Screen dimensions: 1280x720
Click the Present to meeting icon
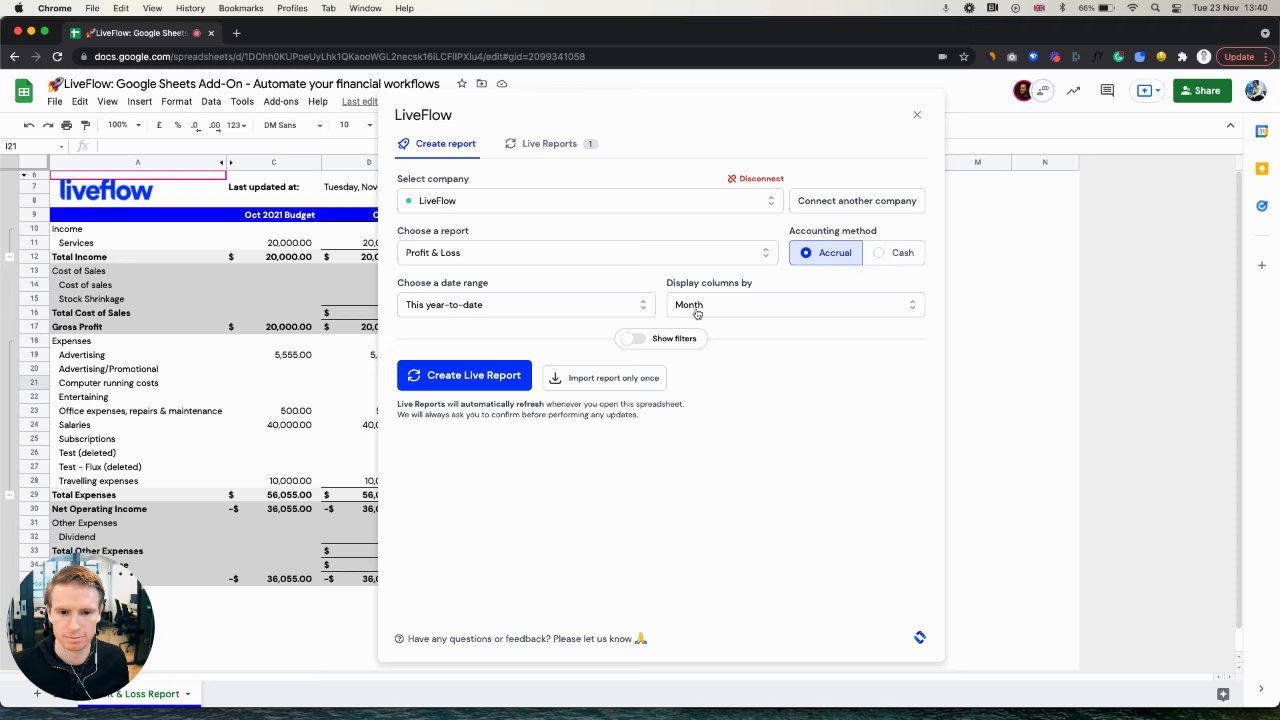(1147, 91)
